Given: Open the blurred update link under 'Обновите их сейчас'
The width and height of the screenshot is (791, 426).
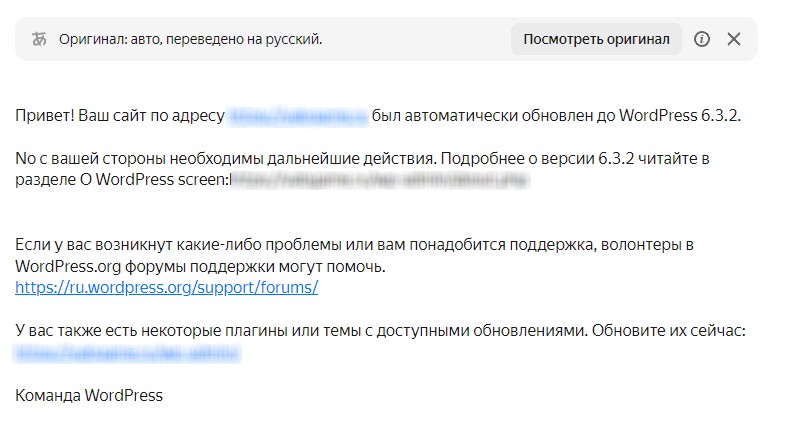Looking at the screenshot, I should [127, 352].
